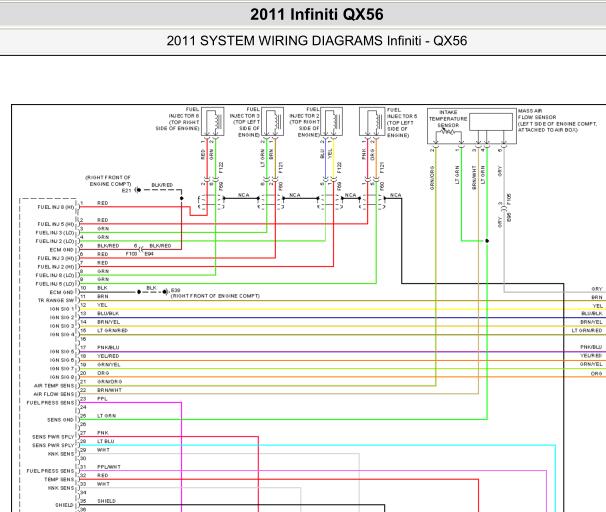The height and width of the screenshot is (512, 606).
Task: Click the Fuel Injector 5 component label
Action: click(402, 122)
